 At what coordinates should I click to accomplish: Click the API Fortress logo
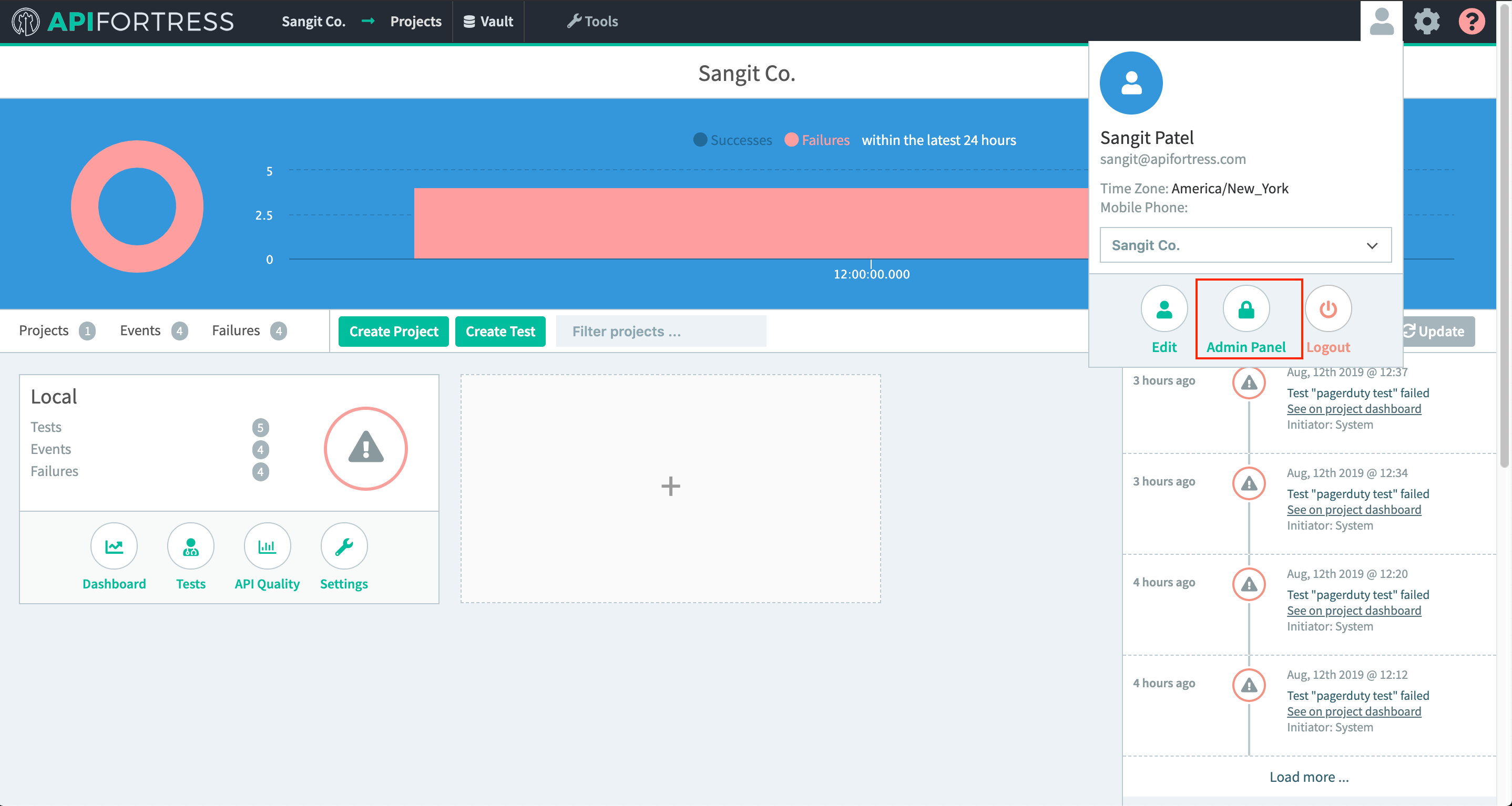(x=120, y=21)
